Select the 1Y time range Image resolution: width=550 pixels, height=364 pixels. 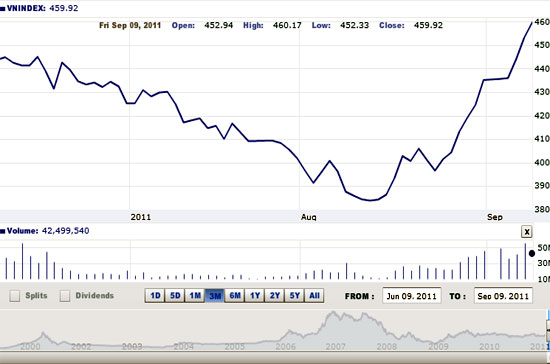coord(255,296)
